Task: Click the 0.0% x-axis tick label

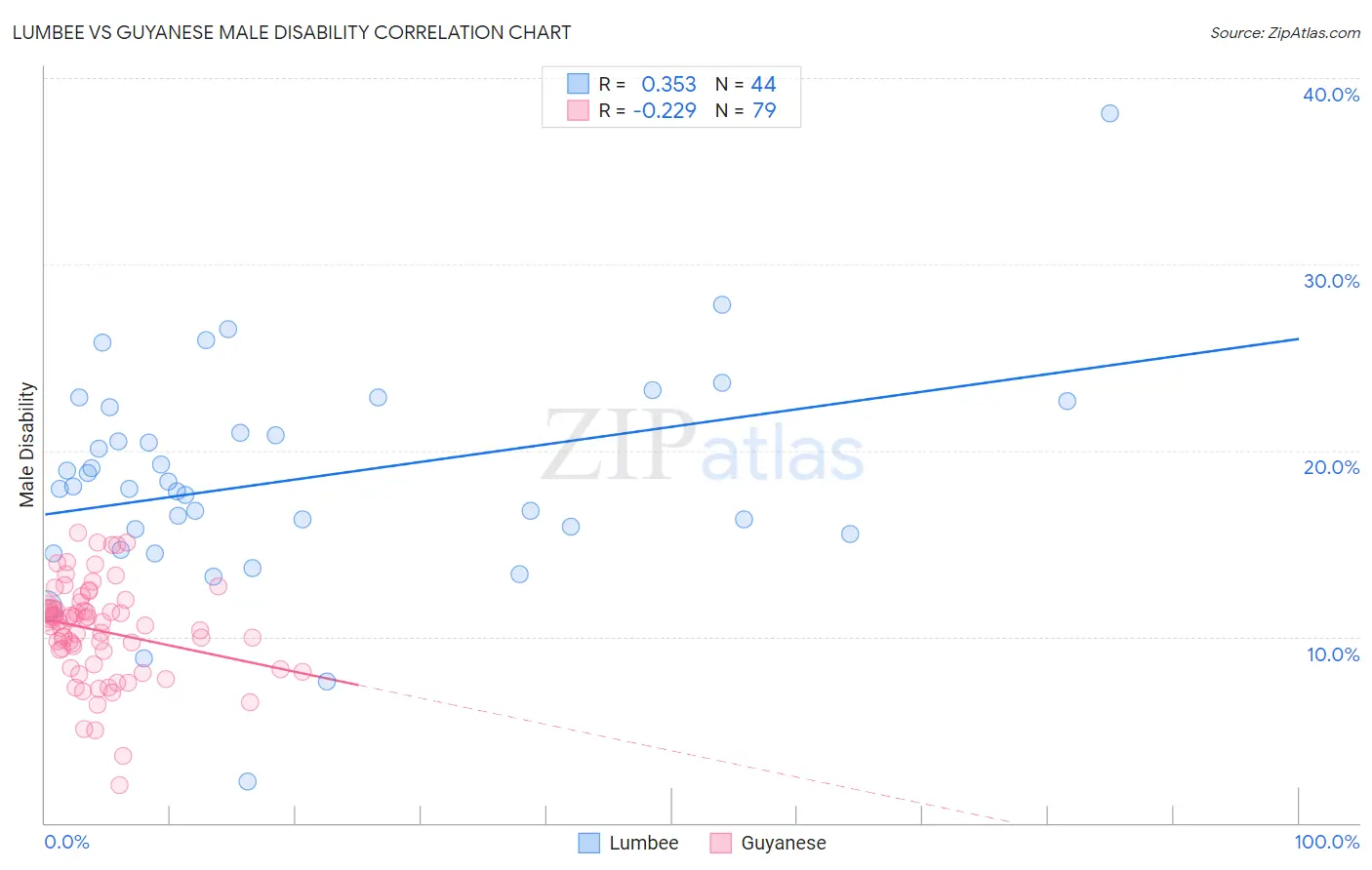Action: [x=66, y=842]
